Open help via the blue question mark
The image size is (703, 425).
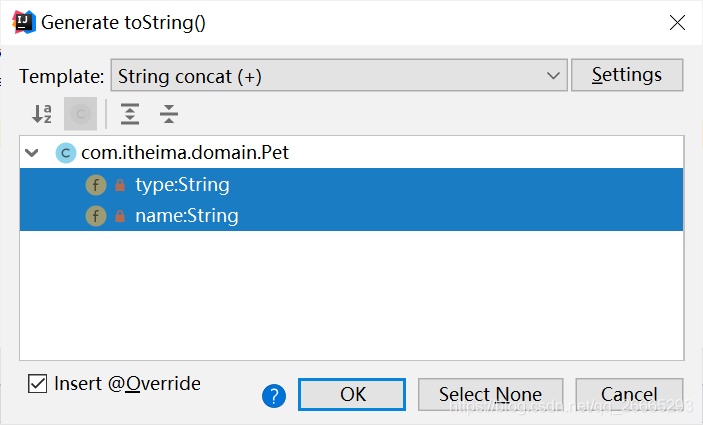274,396
